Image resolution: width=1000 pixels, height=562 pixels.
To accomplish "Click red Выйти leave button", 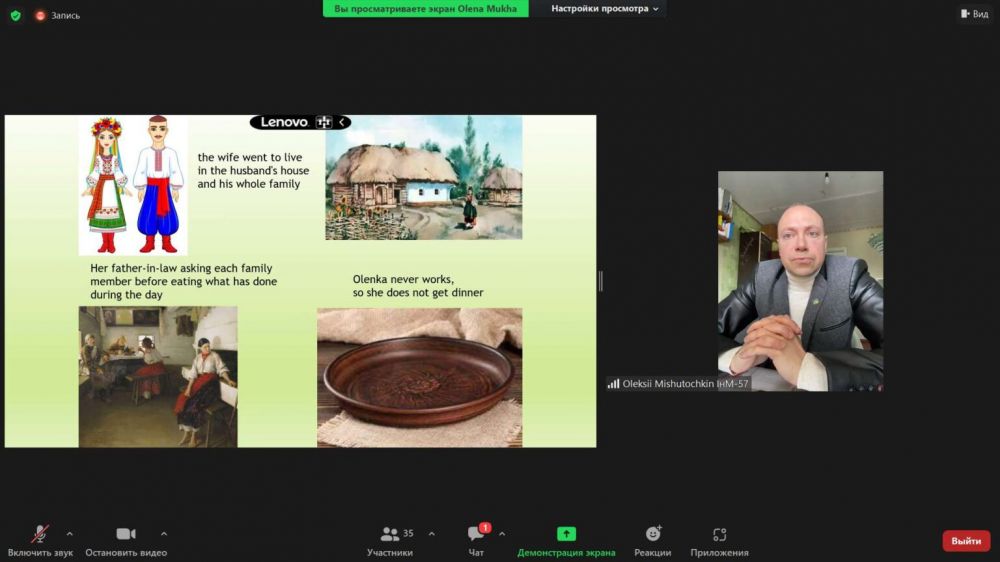I will 966,541.
